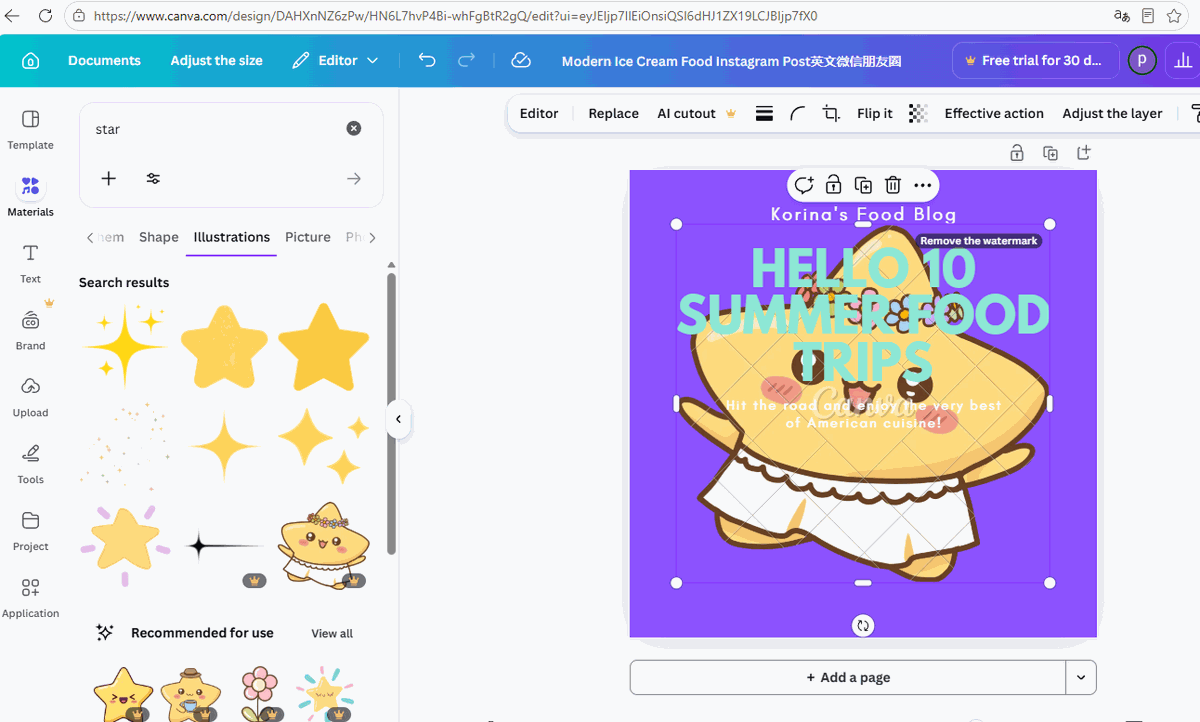This screenshot has width=1200, height=722.
Task: Open the Materials panel in the sidebar
Action: 30,195
